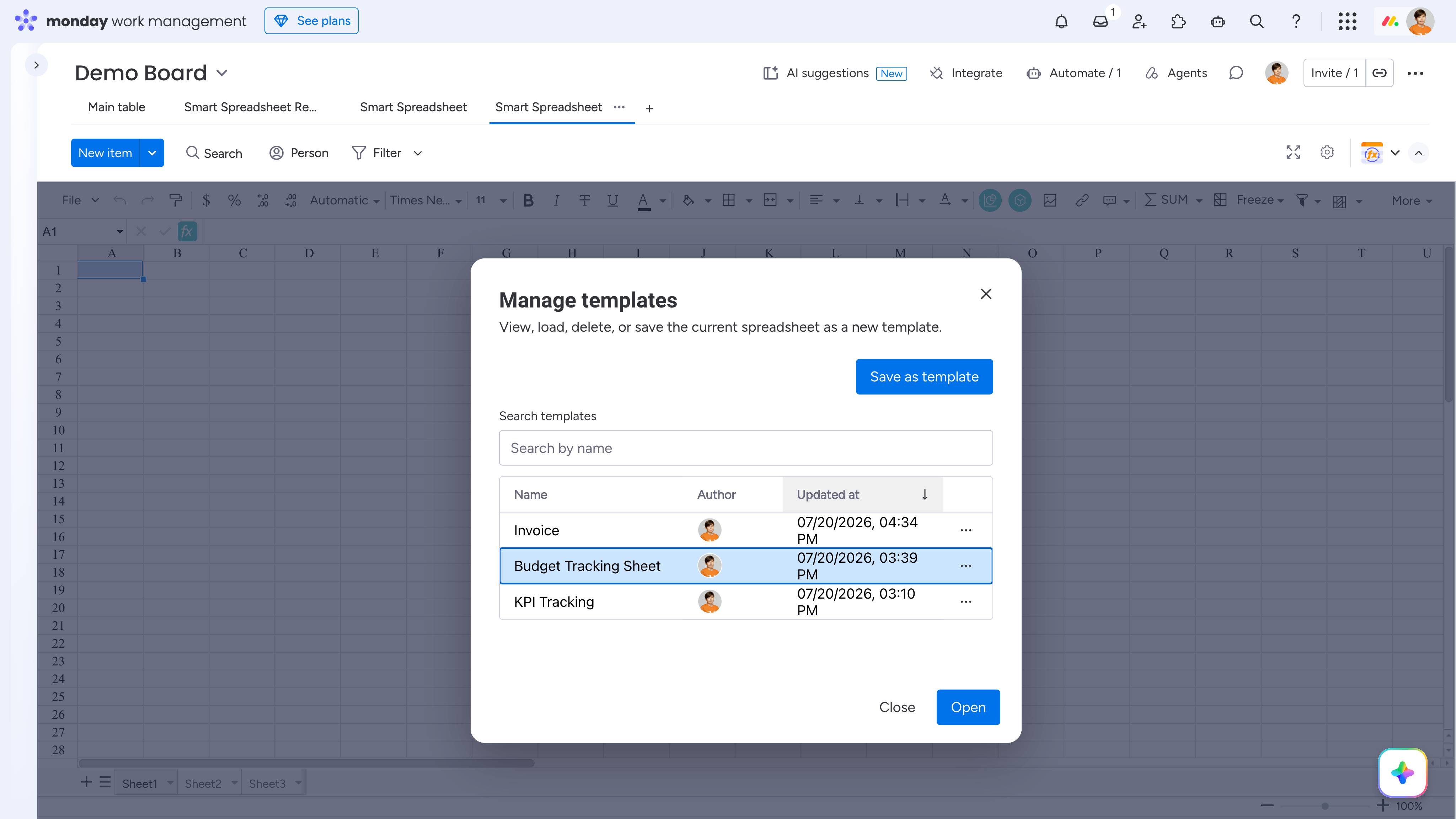The height and width of the screenshot is (819, 1456).
Task: Select the Invoice template row
Action: pos(745,530)
